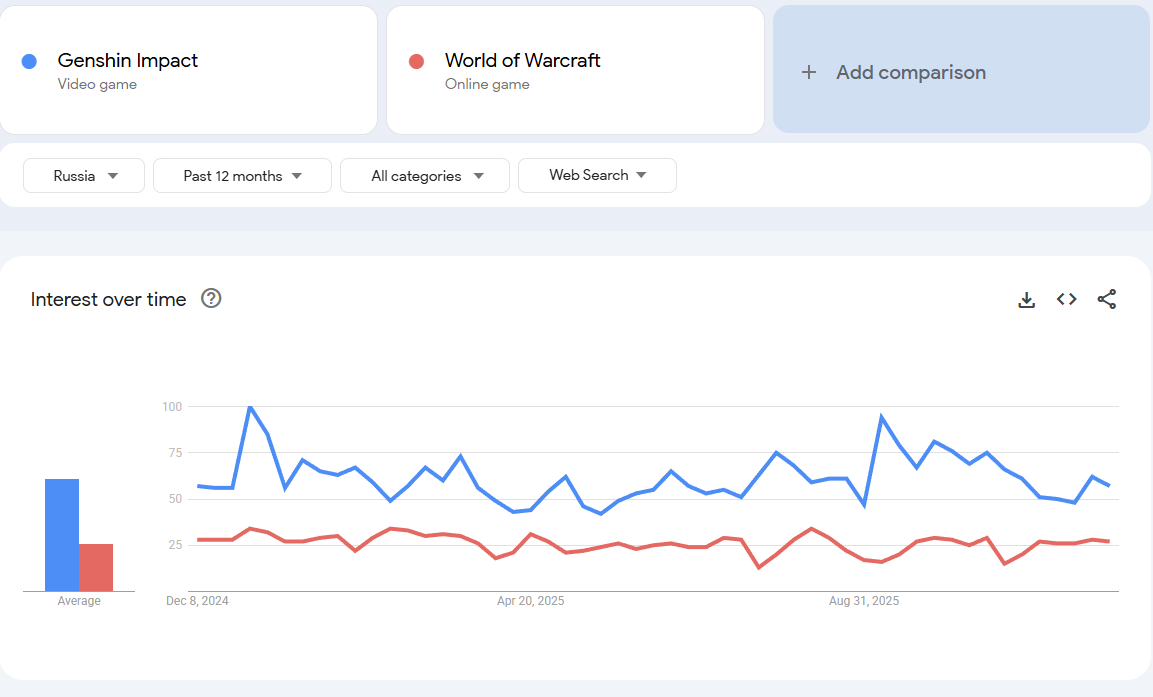Screen dimensions: 1153x697
Task: Click the blue line's highest peak near 100
Action: click(x=249, y=407)
